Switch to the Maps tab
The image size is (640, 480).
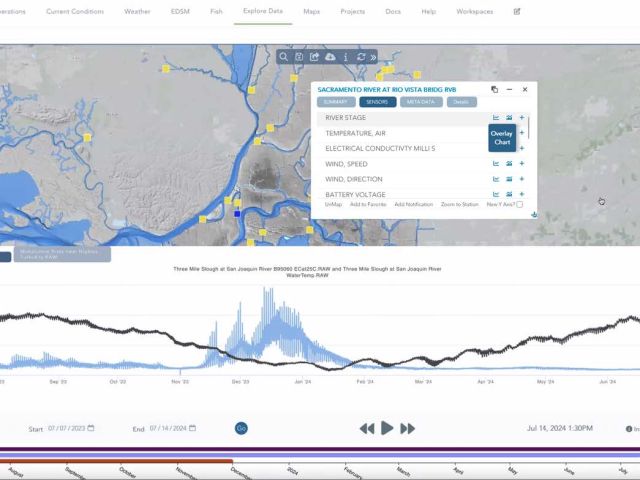point(312,12)
